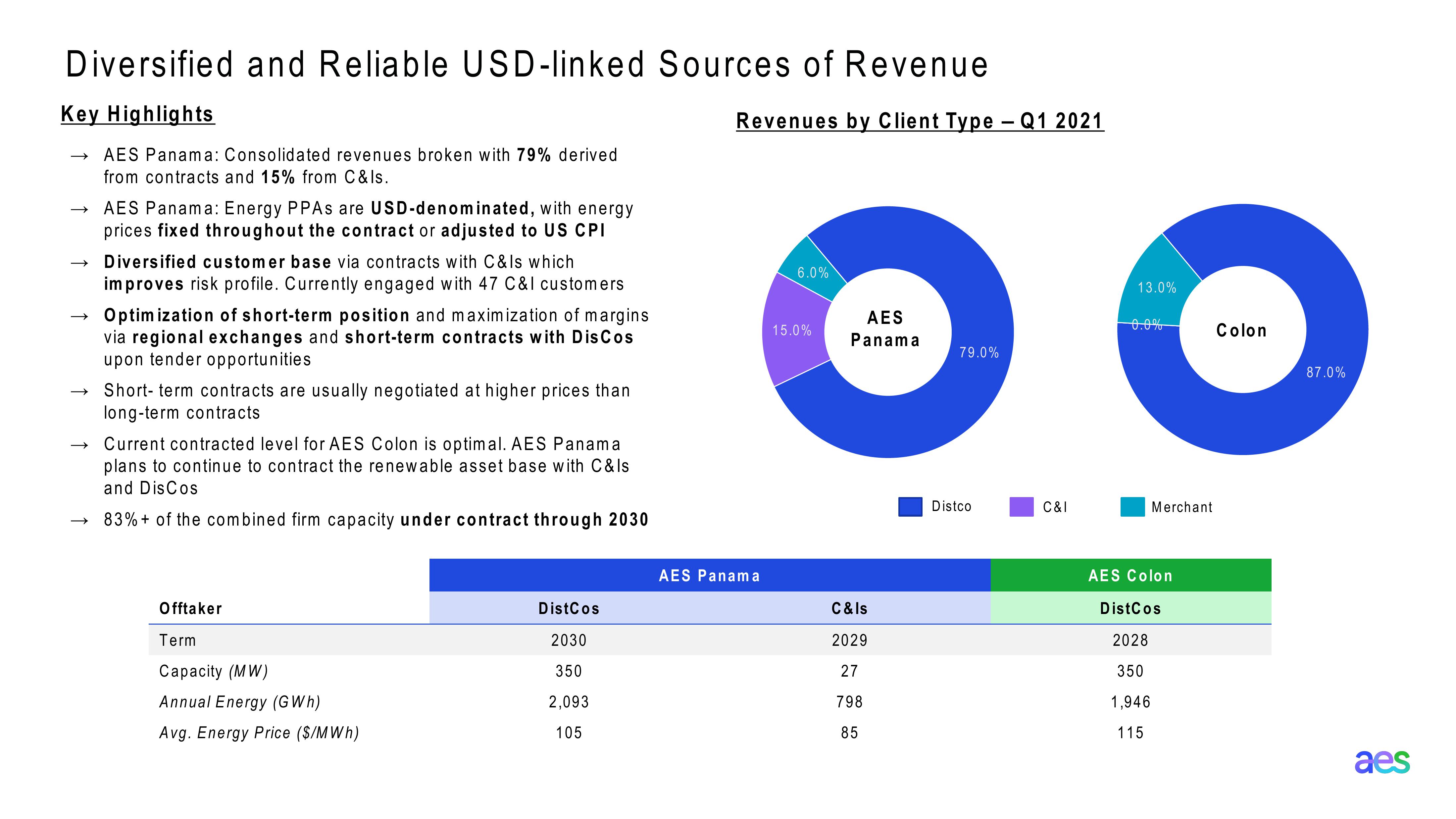
Task: Click capacity 350 in AES Colon column
Action: pos(1130,671)
